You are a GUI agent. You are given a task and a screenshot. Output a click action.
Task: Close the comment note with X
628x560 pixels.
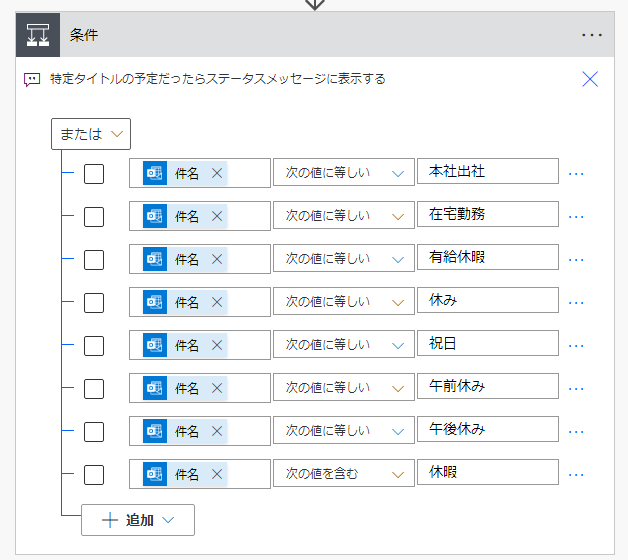590,79
